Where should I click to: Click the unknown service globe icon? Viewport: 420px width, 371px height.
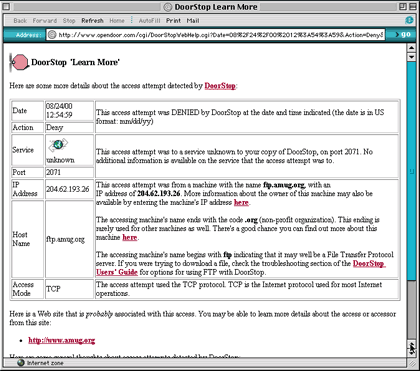point(58,145)
